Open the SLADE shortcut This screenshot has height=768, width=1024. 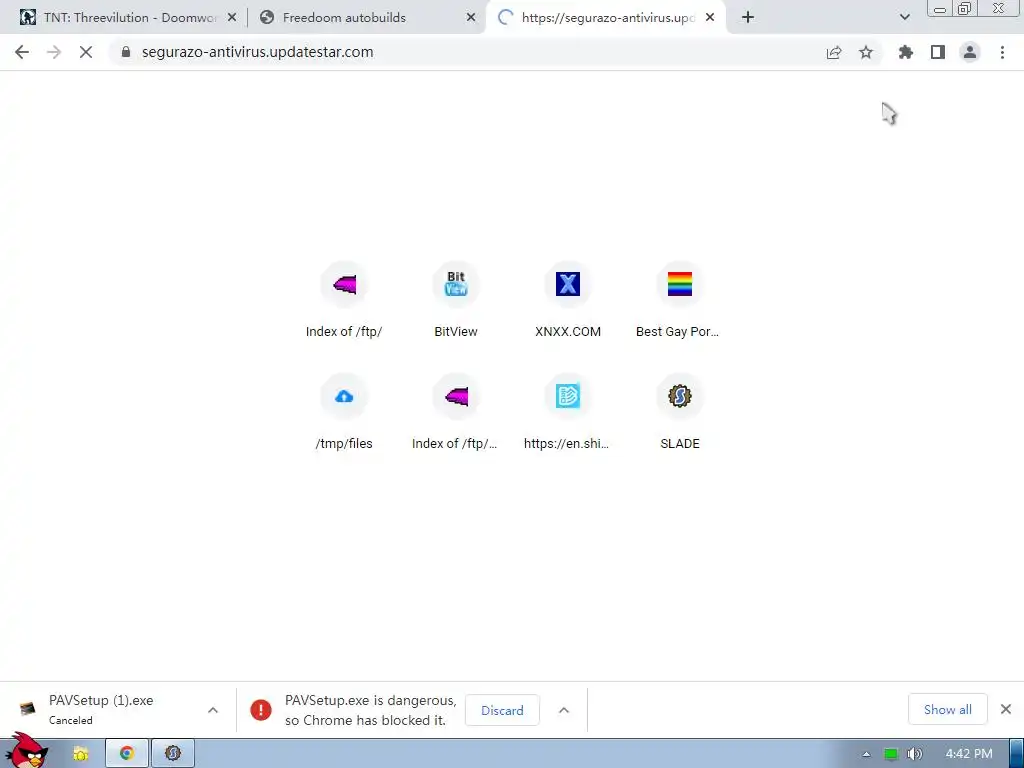(680, 412)
